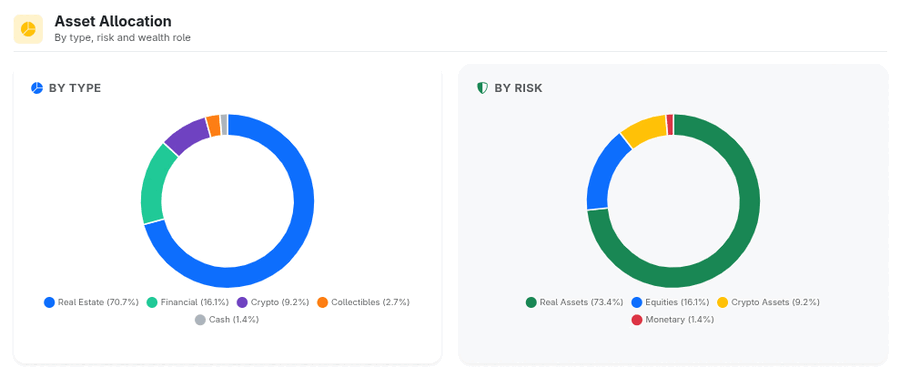Click the BY TYPE card title
Image resolution: width=900 pixels, height=368 pixels.
(75, 88)
